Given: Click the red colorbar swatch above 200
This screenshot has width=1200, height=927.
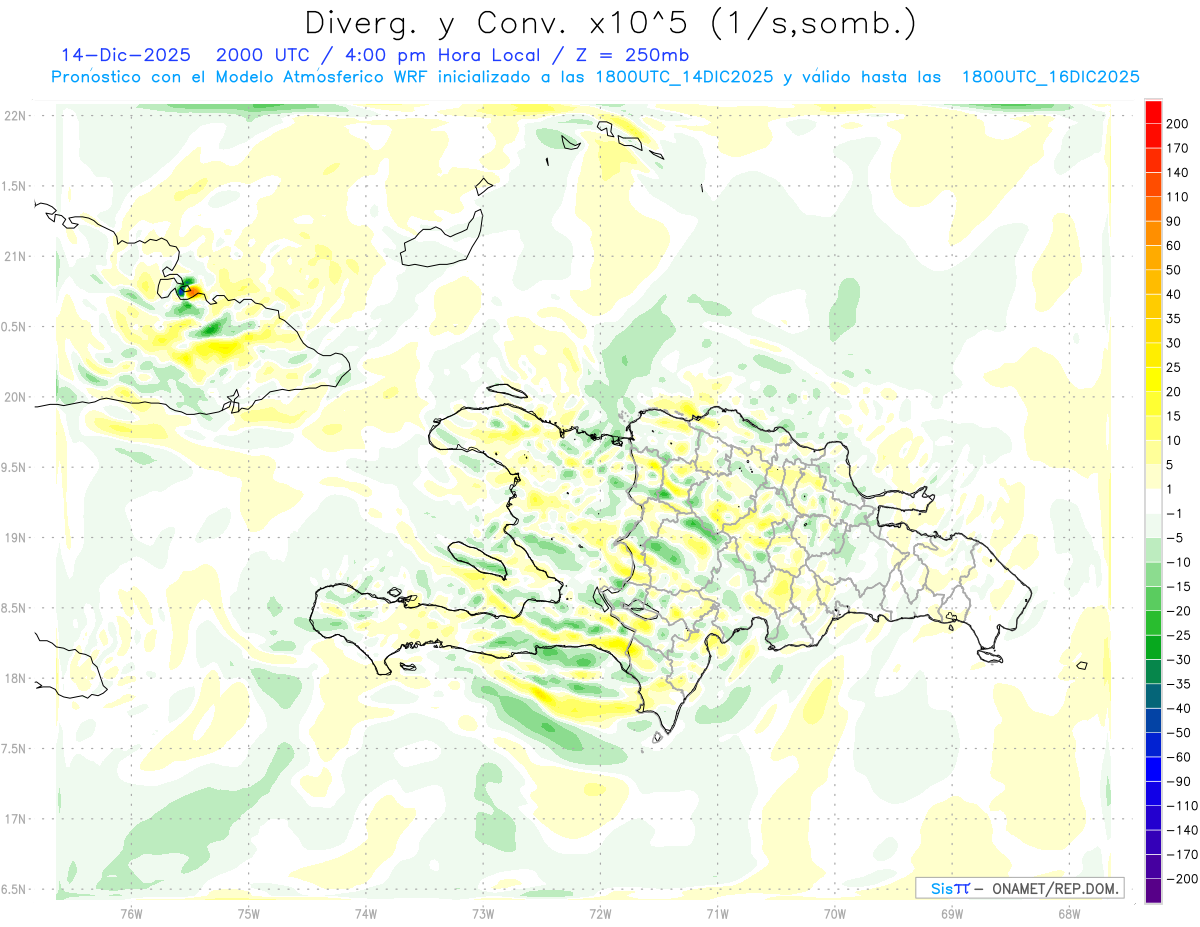Looking at the screenshot, I should pos(1153,112).
